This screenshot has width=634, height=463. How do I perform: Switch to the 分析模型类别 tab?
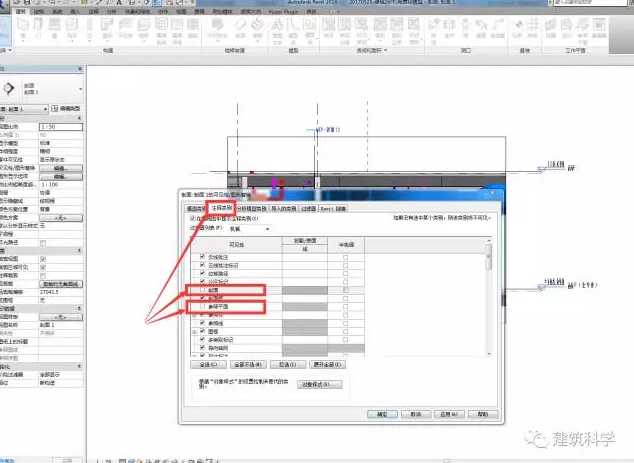(x=252, y=209)
